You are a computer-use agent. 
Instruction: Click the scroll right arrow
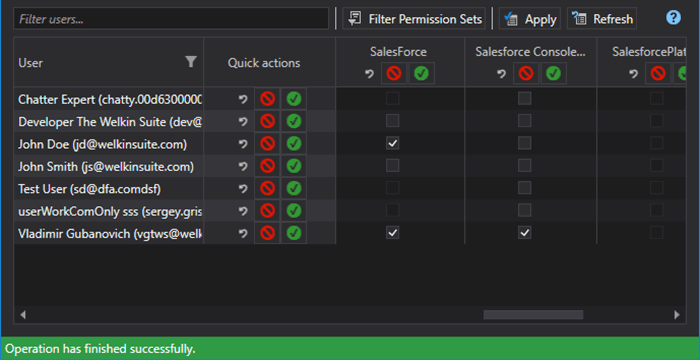[x=677, y=315]
